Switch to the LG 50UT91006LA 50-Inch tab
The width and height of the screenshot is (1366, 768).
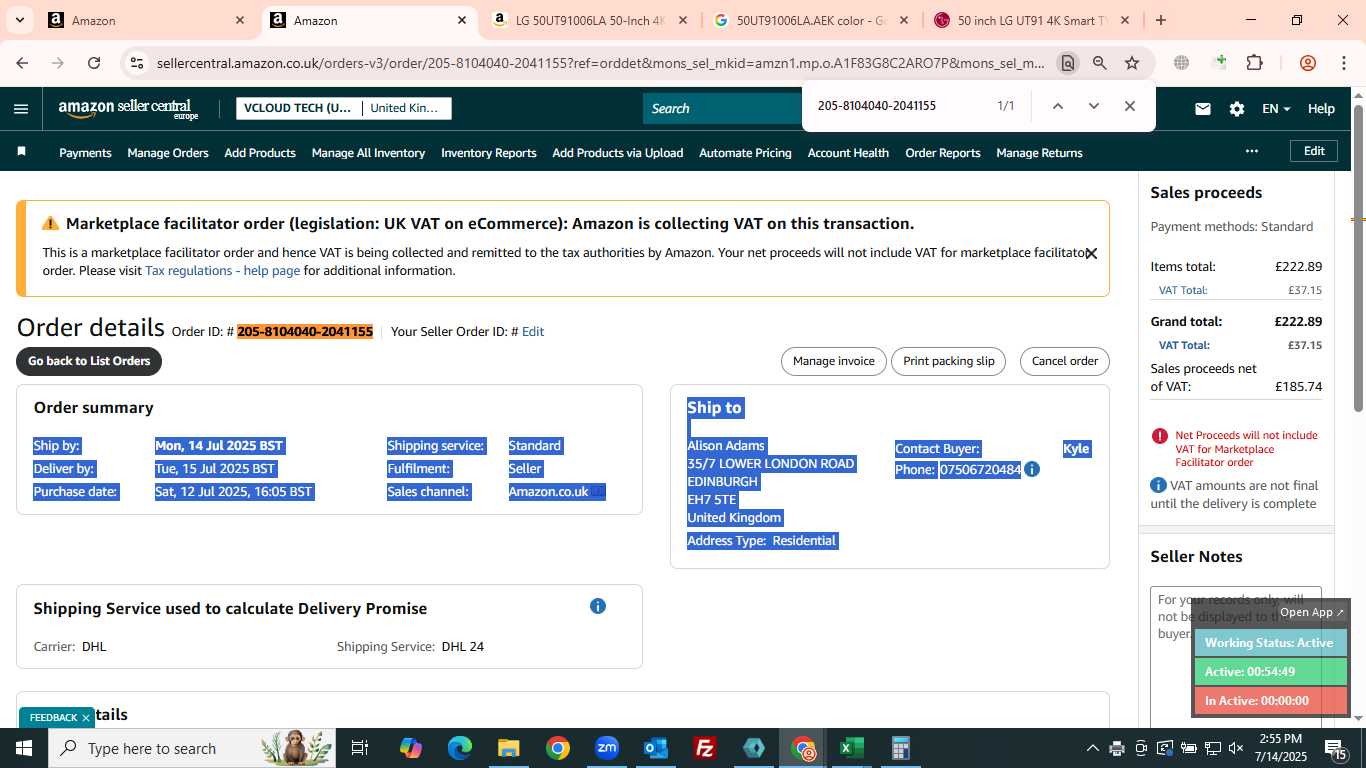pos(590,20)
